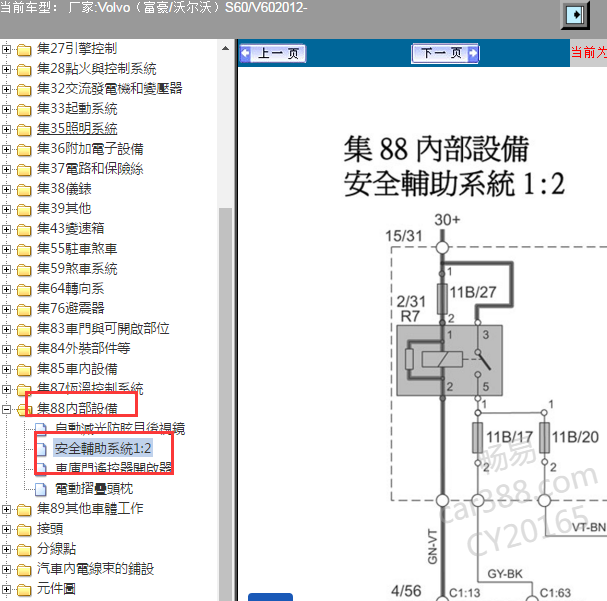
Task: Select the 集35照明系統 tree item
Action: [x=77, y=129]
